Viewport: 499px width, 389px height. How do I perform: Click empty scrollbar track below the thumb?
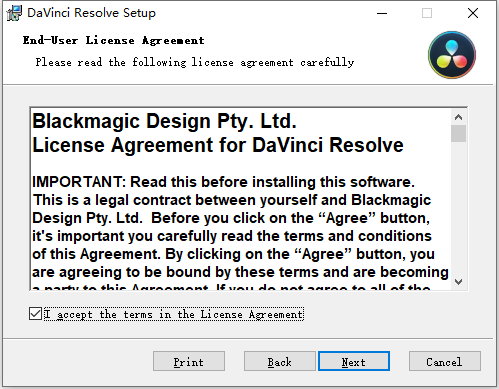pyautogui.click(x=458, y=207)
